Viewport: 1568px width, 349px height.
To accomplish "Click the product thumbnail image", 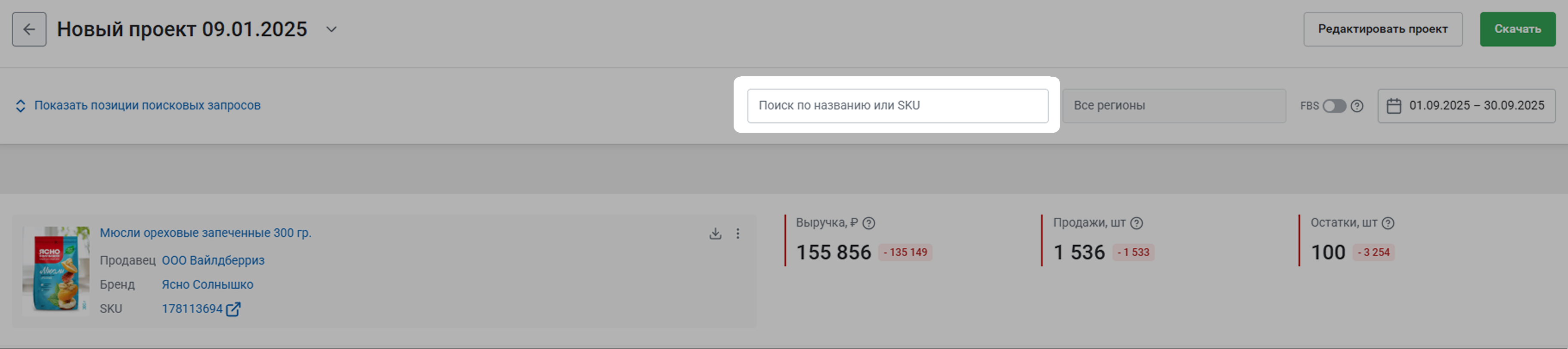I will point(56,270).
